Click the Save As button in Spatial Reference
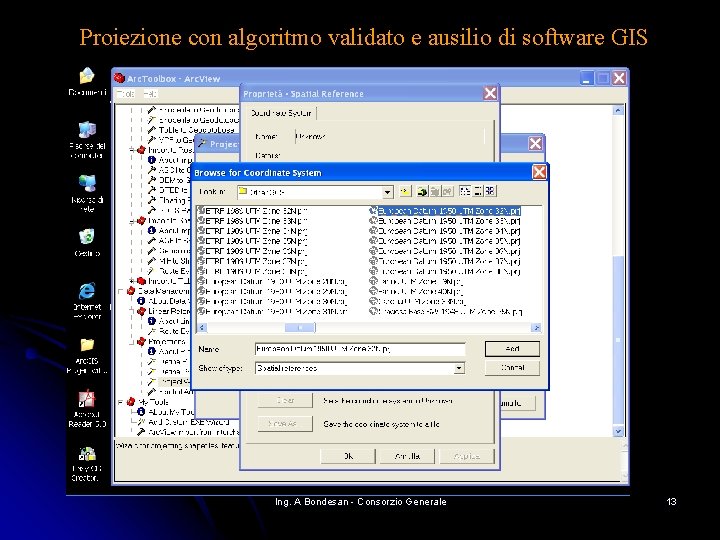720x540 pixels. pyautogui.click(x=285, y=424)
